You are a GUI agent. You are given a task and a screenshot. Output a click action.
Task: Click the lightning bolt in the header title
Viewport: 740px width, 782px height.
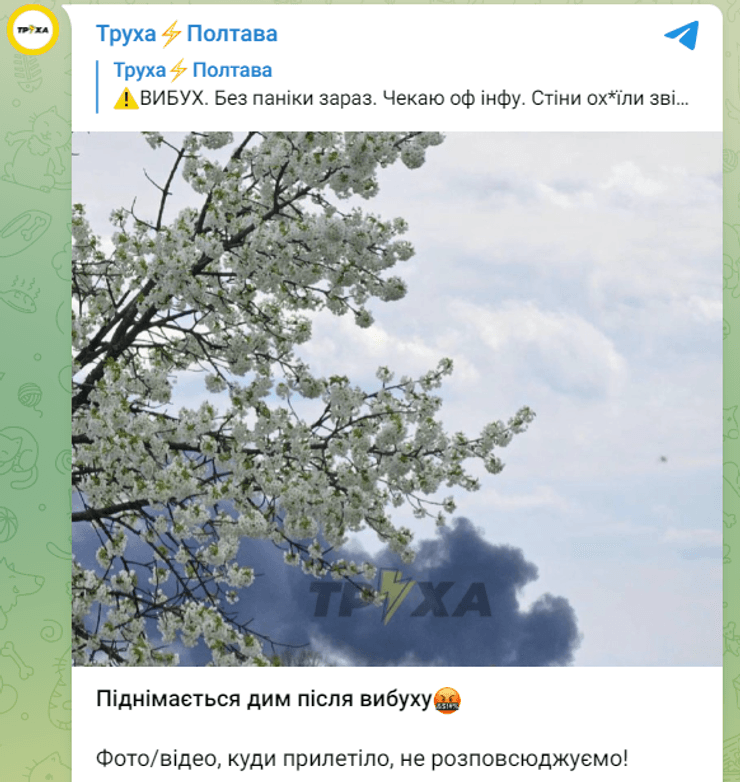click(171, 34)
